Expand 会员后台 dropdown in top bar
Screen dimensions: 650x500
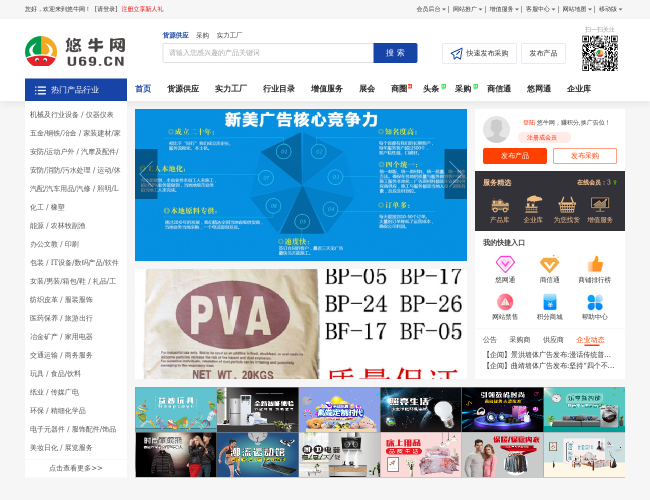tap(431, 9)
